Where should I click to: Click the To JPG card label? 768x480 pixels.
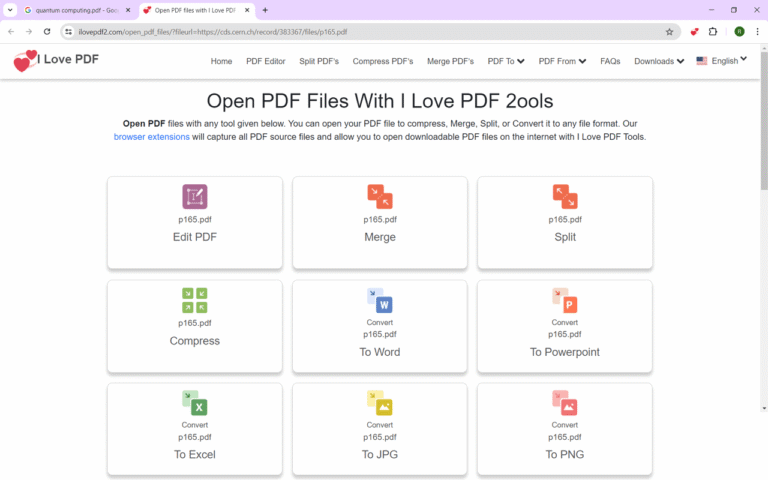click(x=380, y=455)
